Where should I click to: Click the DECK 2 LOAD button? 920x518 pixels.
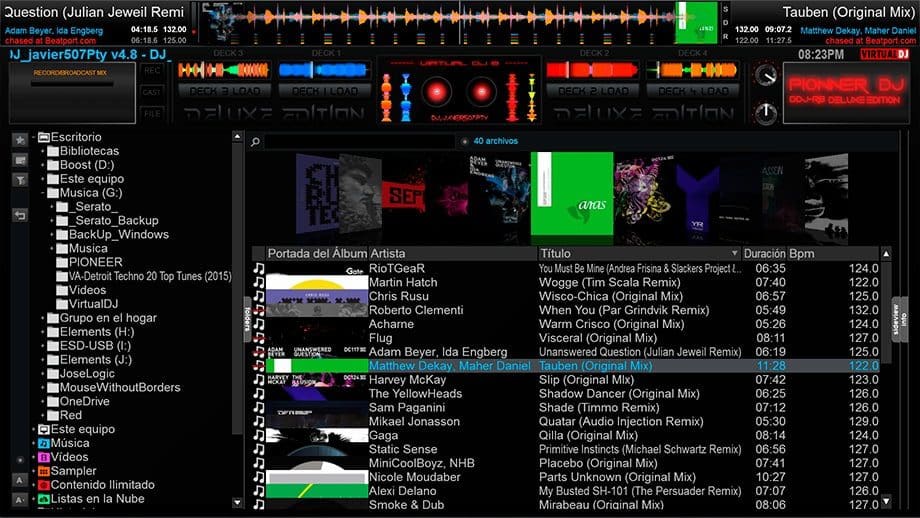tap(593, 92)
